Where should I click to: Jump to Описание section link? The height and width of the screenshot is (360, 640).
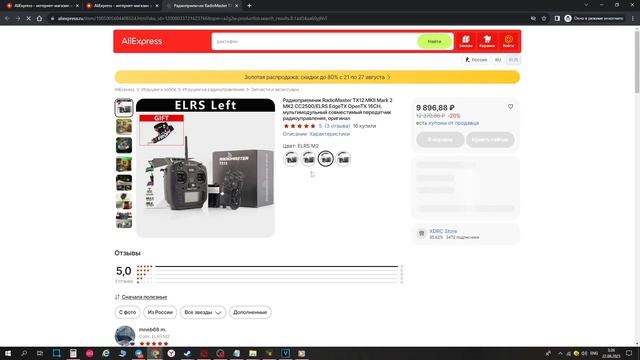click(x=294, y=134)
